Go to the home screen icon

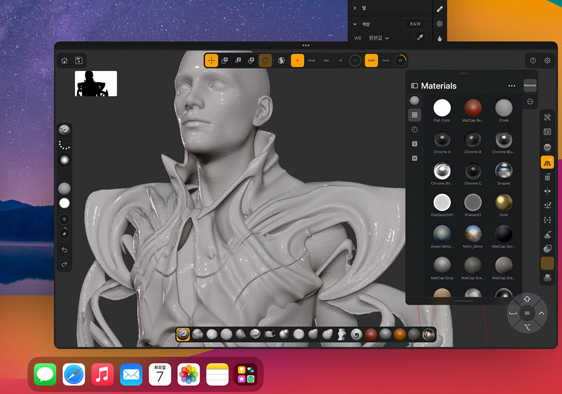pos(65,61)
